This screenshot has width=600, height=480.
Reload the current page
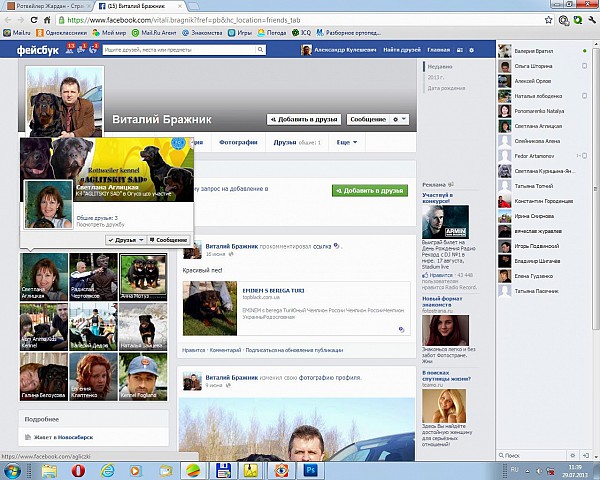34,20
